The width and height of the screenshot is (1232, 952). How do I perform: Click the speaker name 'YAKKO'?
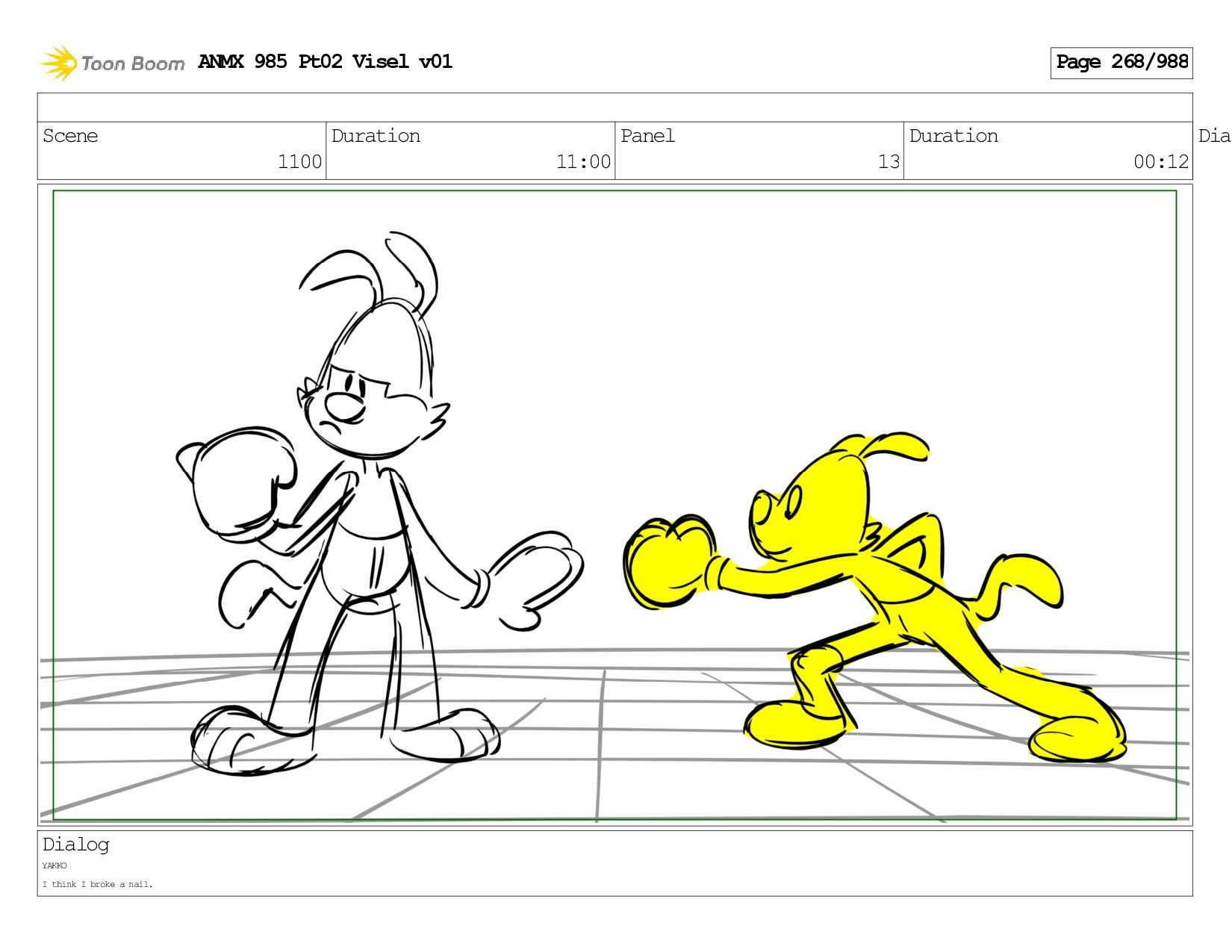55,866
